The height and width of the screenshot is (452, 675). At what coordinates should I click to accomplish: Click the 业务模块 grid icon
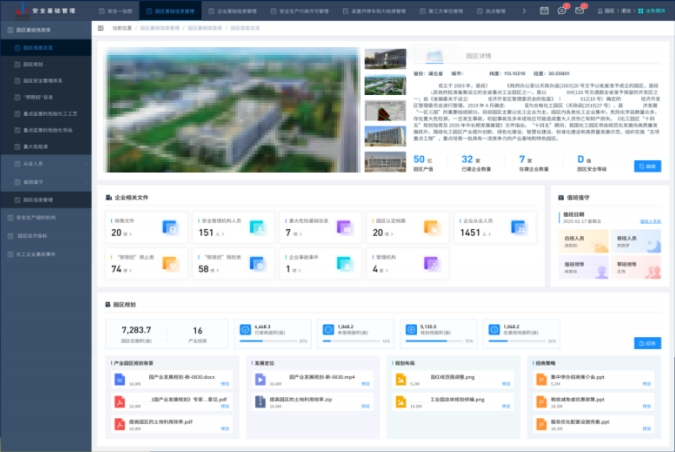(x=641, y=11)
